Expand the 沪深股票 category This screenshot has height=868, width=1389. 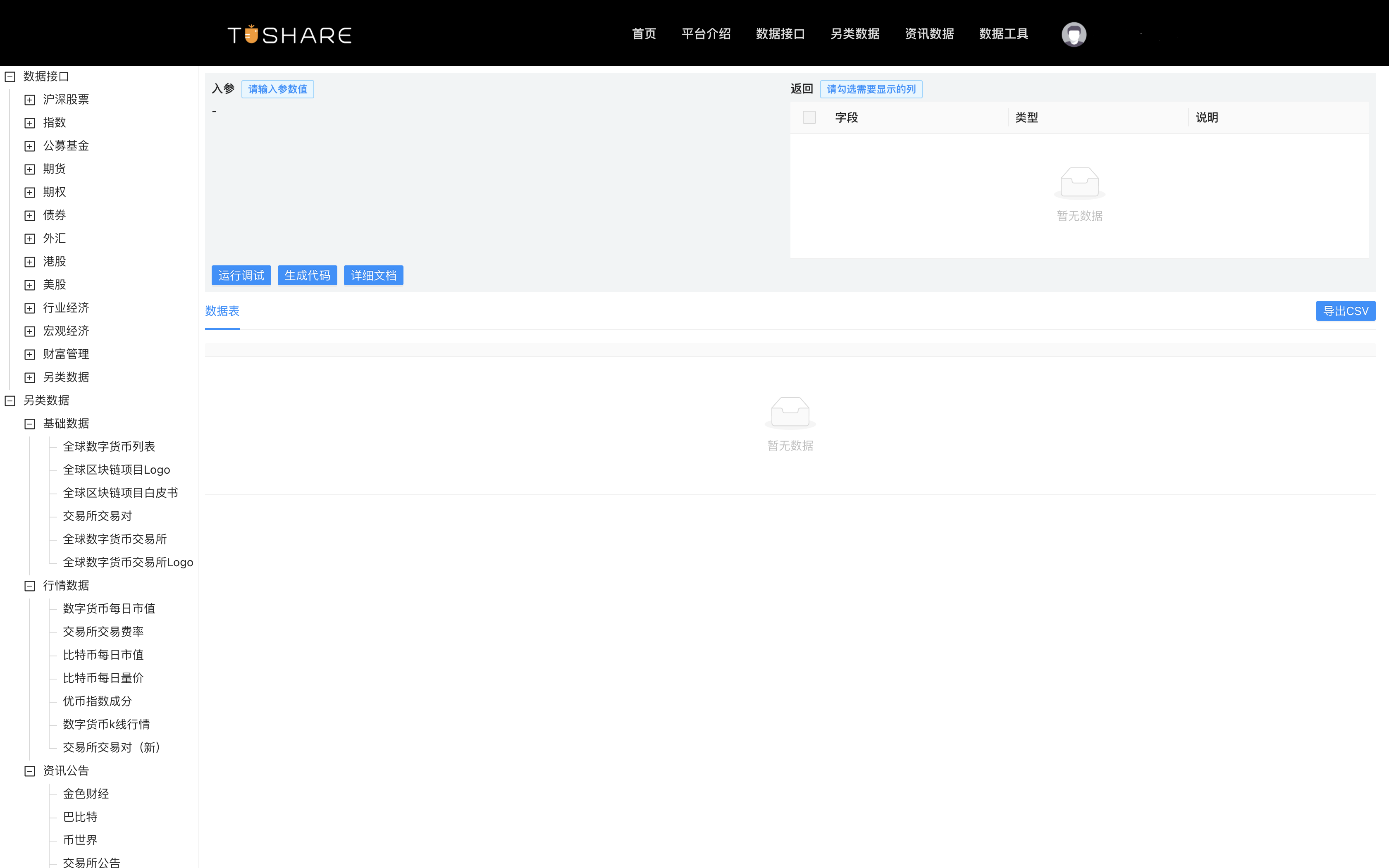[x=29, y=99]
